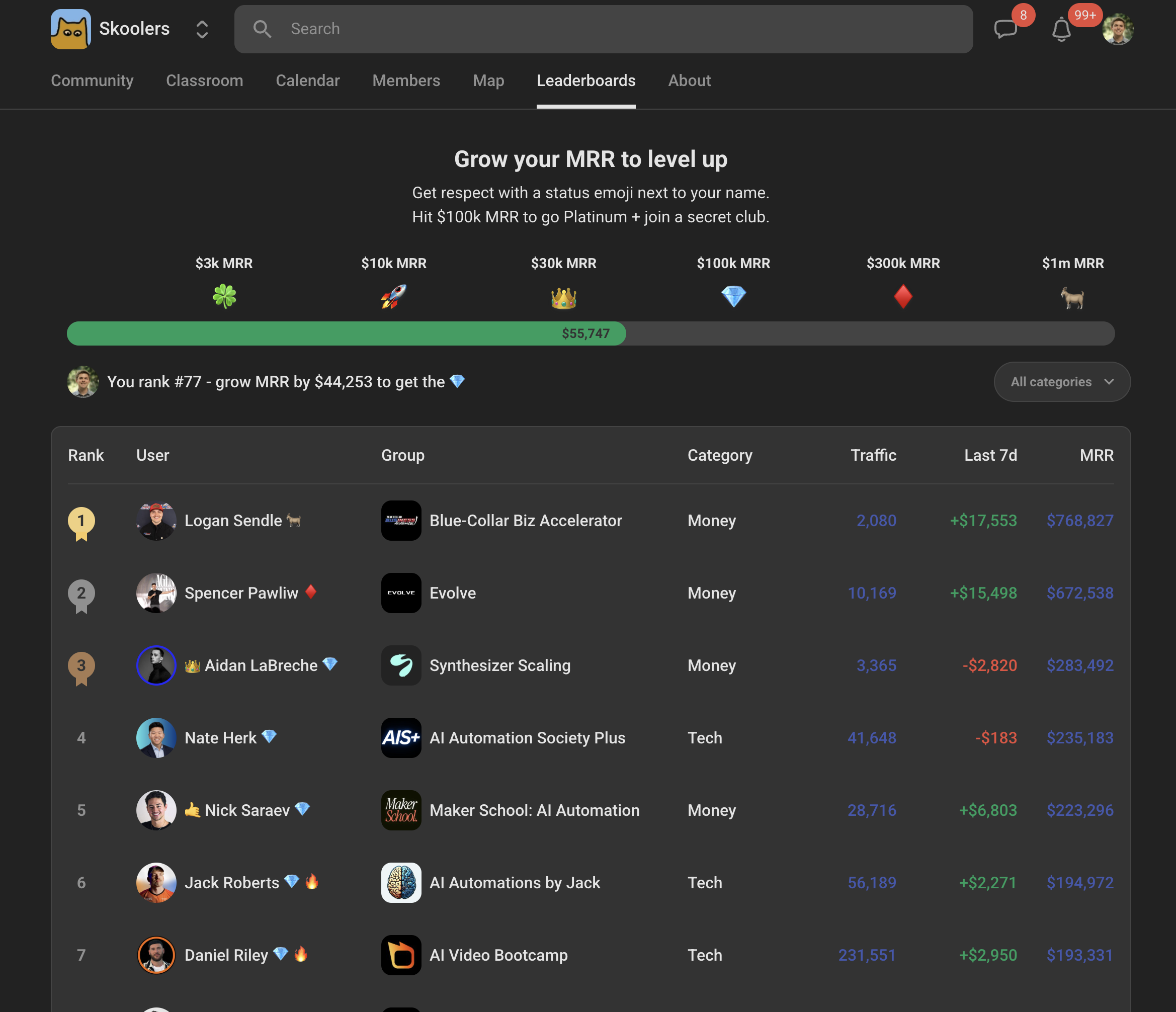Open Spencer Pawliw's profile name link
This screenshot has height=1012, width=1176.
(x=241, y=593)
